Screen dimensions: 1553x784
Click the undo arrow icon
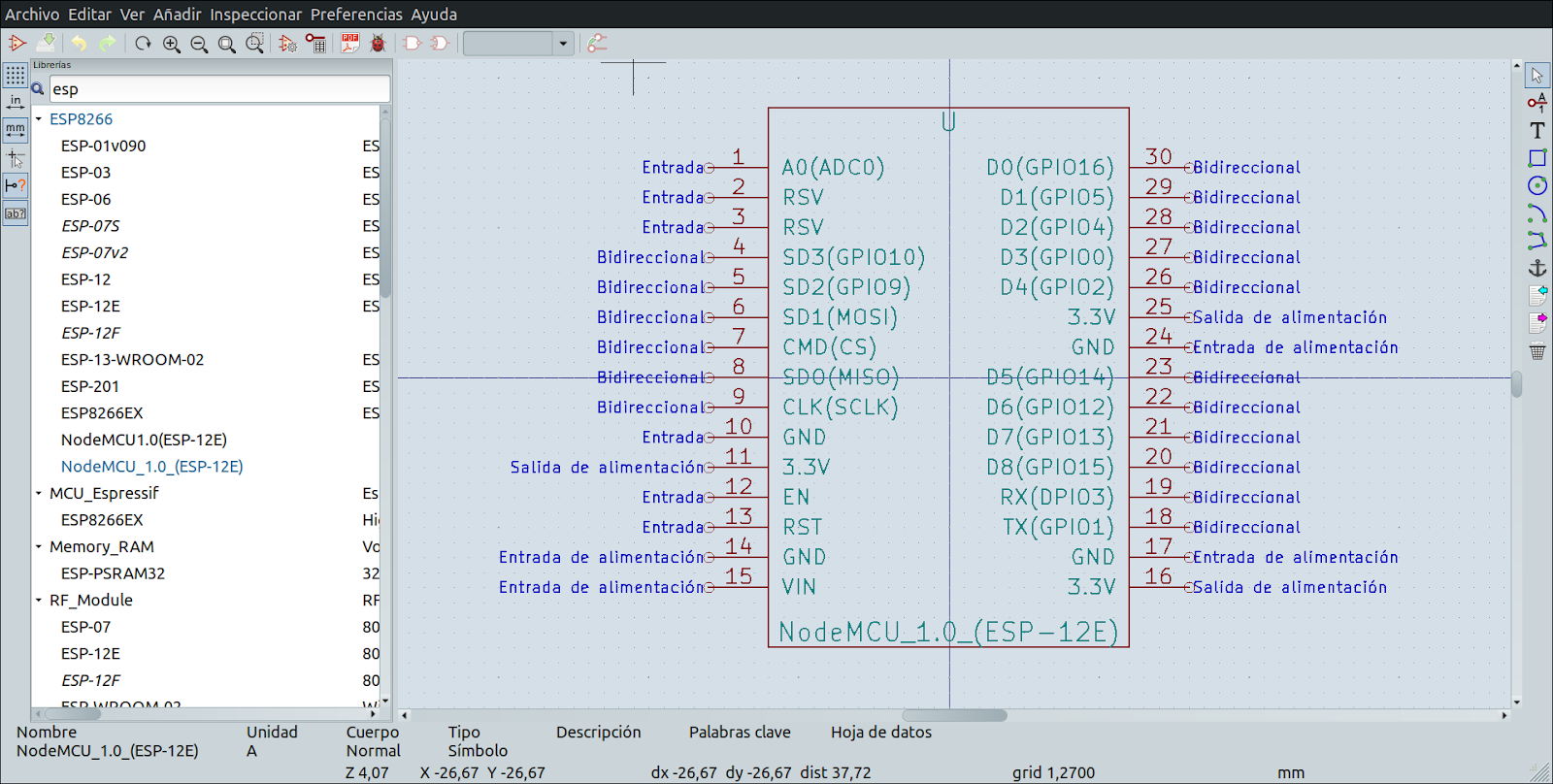pyautogui.click(x=79, y=43)
